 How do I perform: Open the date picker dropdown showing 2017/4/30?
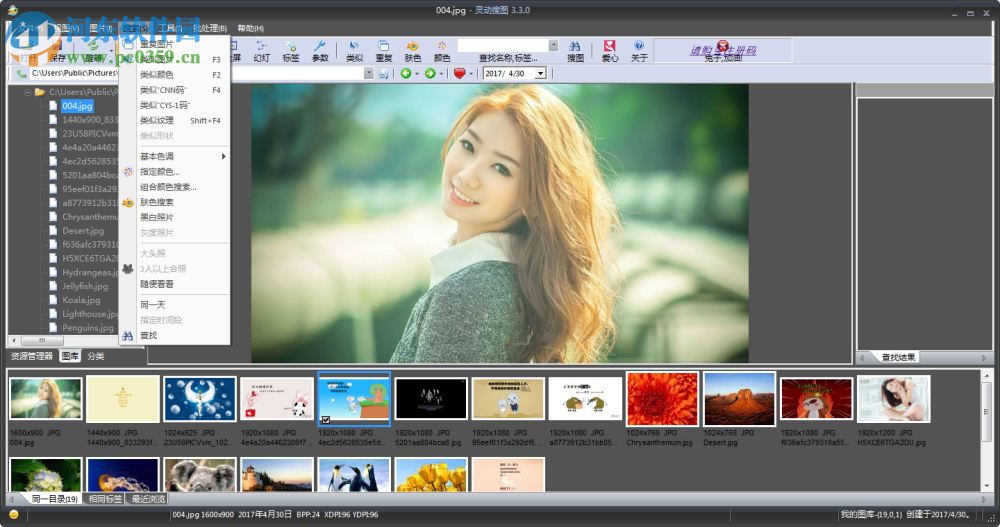(x=541, y=73)
